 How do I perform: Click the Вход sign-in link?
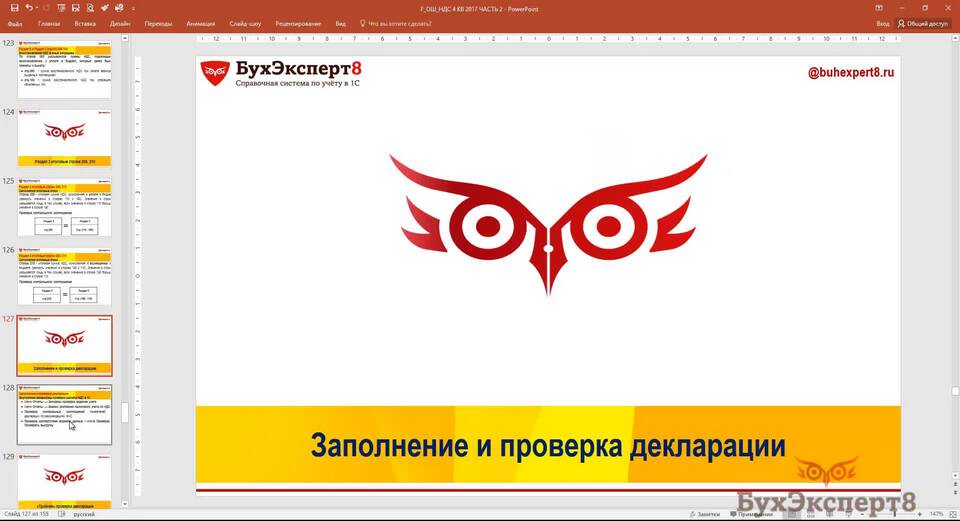pos(882,24)
